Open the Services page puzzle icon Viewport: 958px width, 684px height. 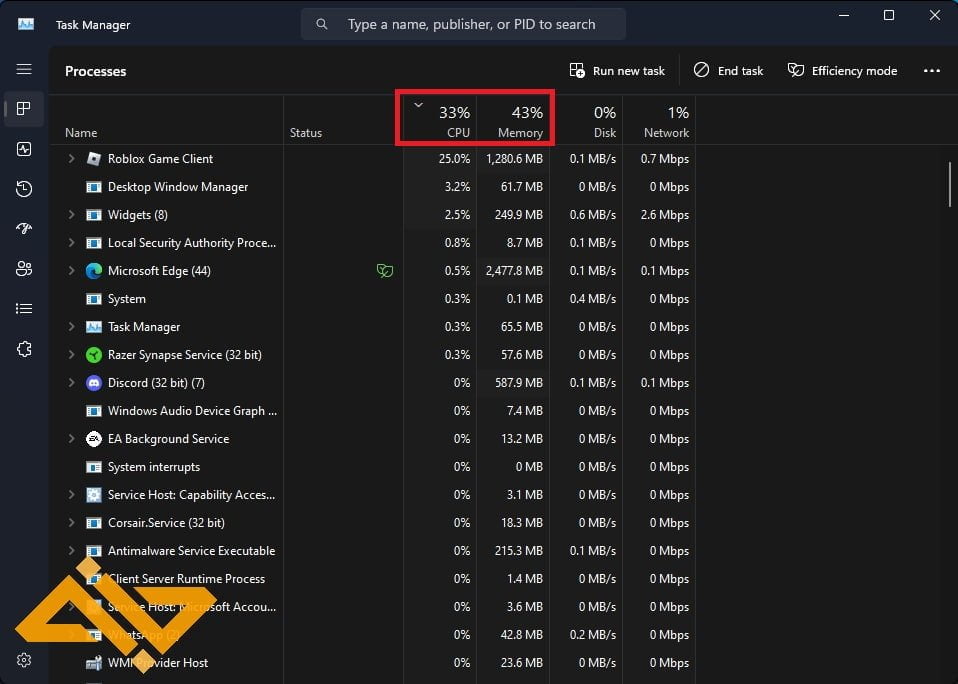[x=24, y=349]
